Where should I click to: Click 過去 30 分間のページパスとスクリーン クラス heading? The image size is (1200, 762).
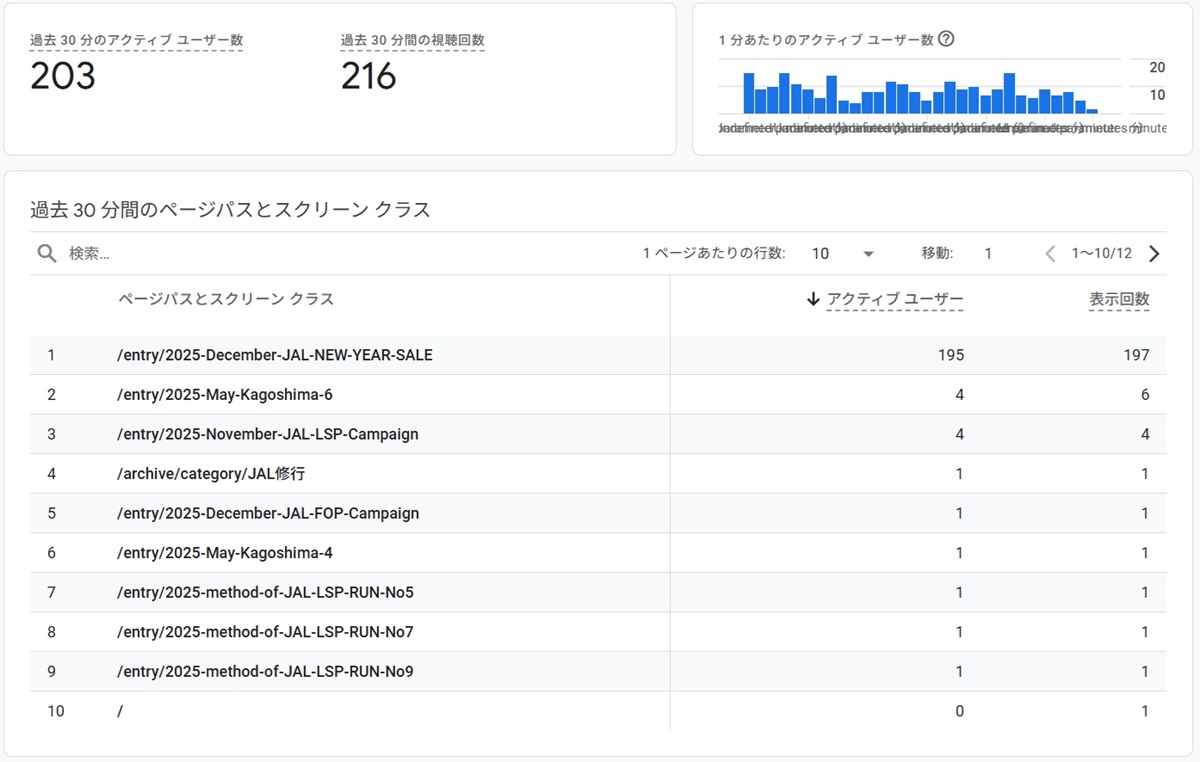pos(230,210)
